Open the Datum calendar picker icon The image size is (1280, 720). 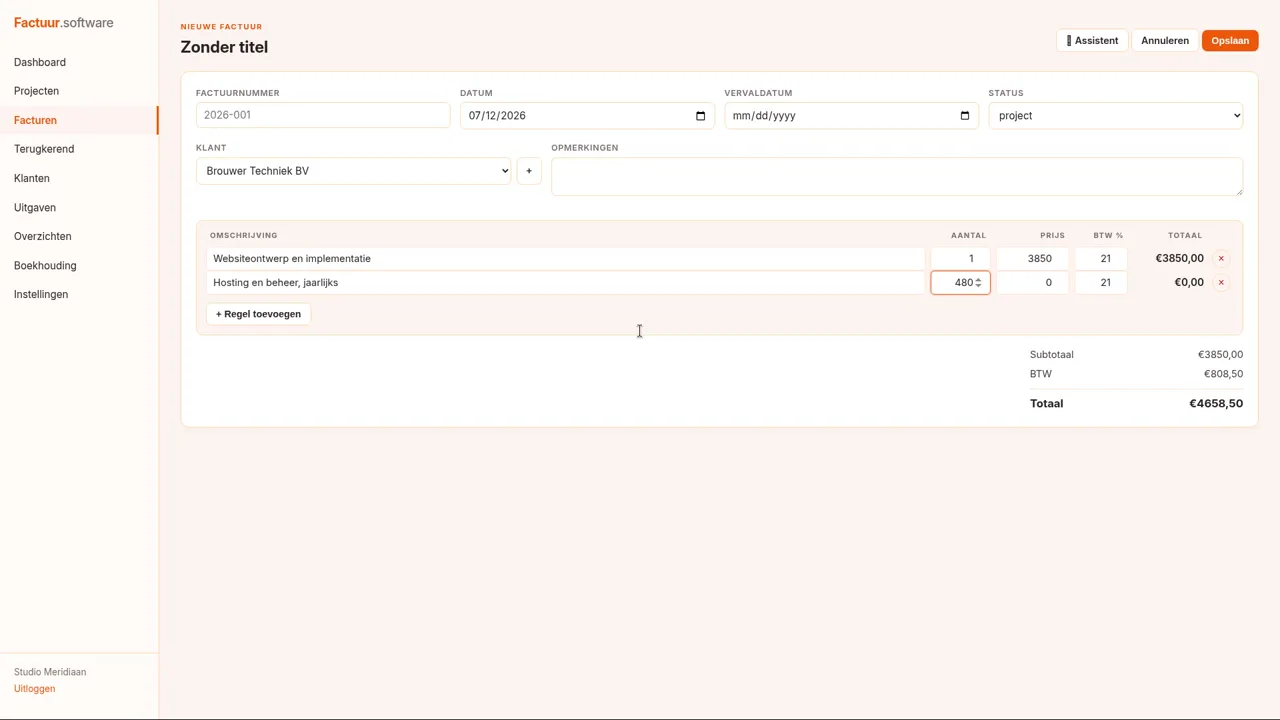coord(700,115)
